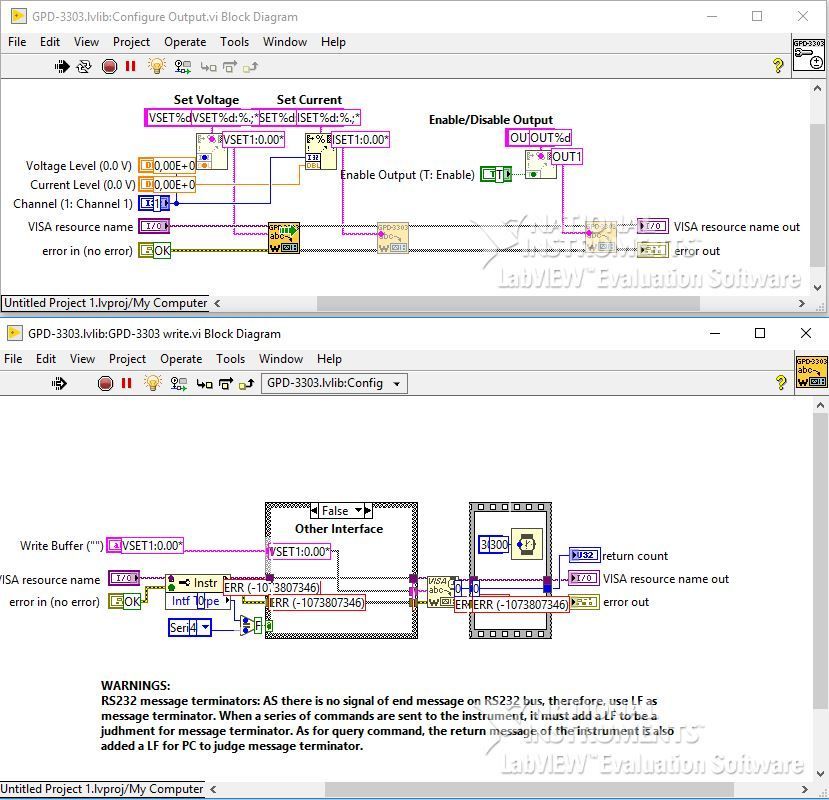
Task: Toggle Retain Wire Values in GPD-3303 write window
Action: tap(178, 383)
